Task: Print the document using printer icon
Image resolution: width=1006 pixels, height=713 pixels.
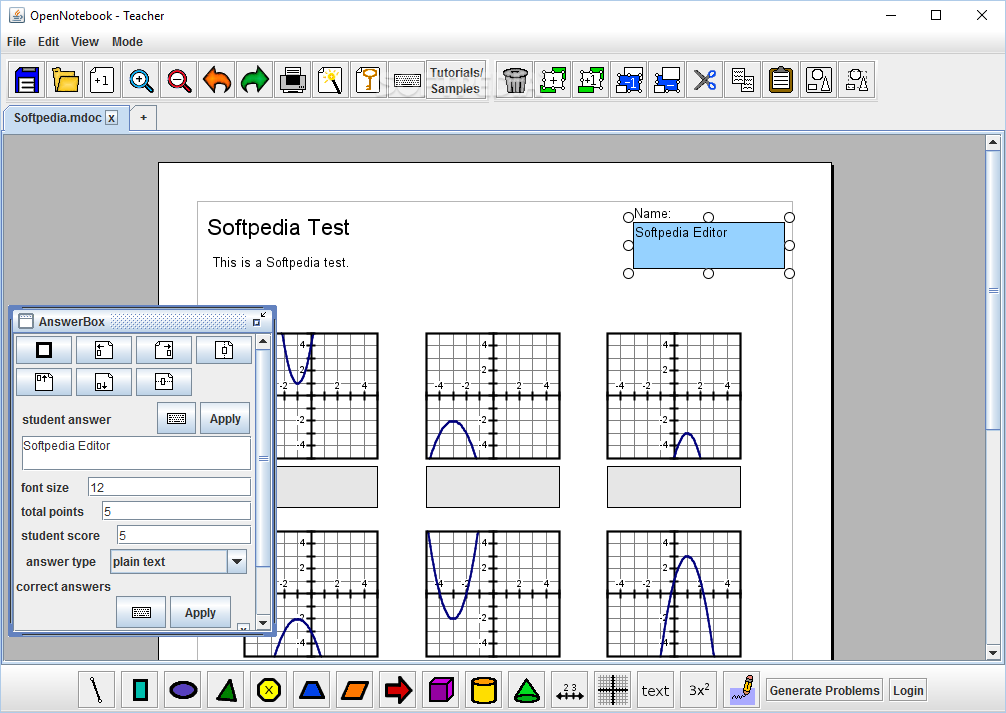Action: coord(293,80)
